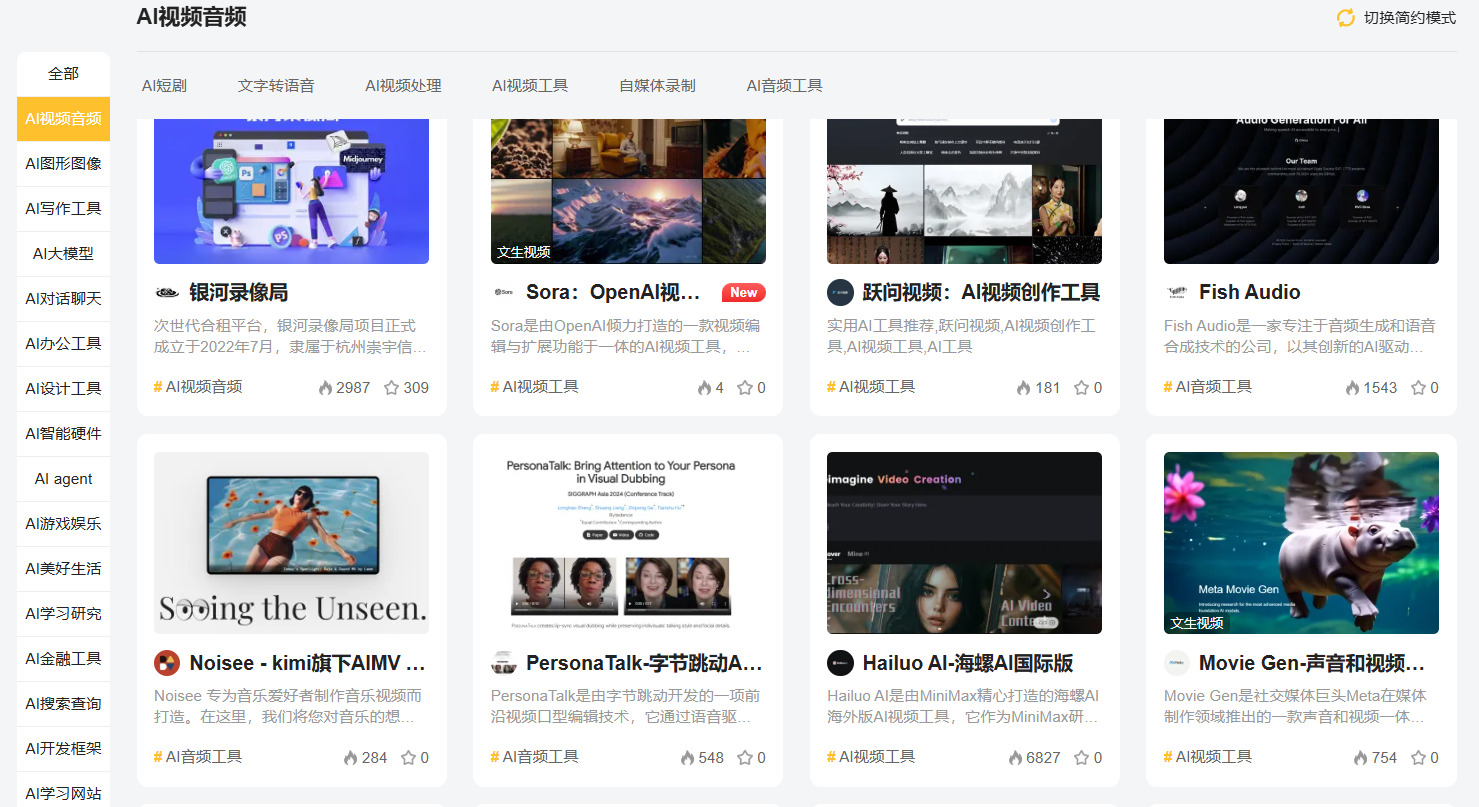Screen dimensions: 1479x807
Task: Choose AI游戏娱乐 in the sidebar
Action: 63,524
